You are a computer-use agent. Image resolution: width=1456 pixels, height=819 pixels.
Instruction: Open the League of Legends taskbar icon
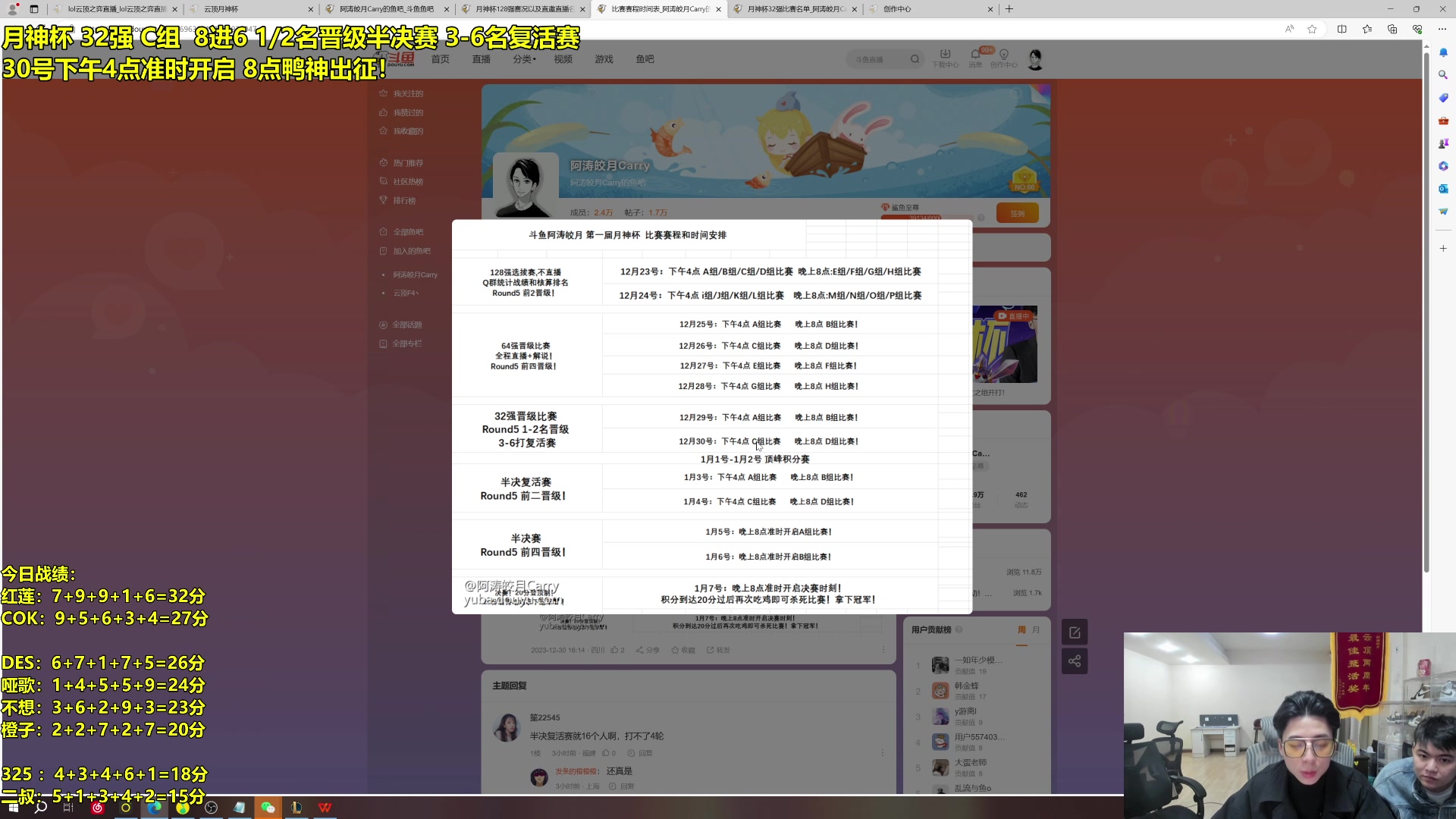[297, 808]
